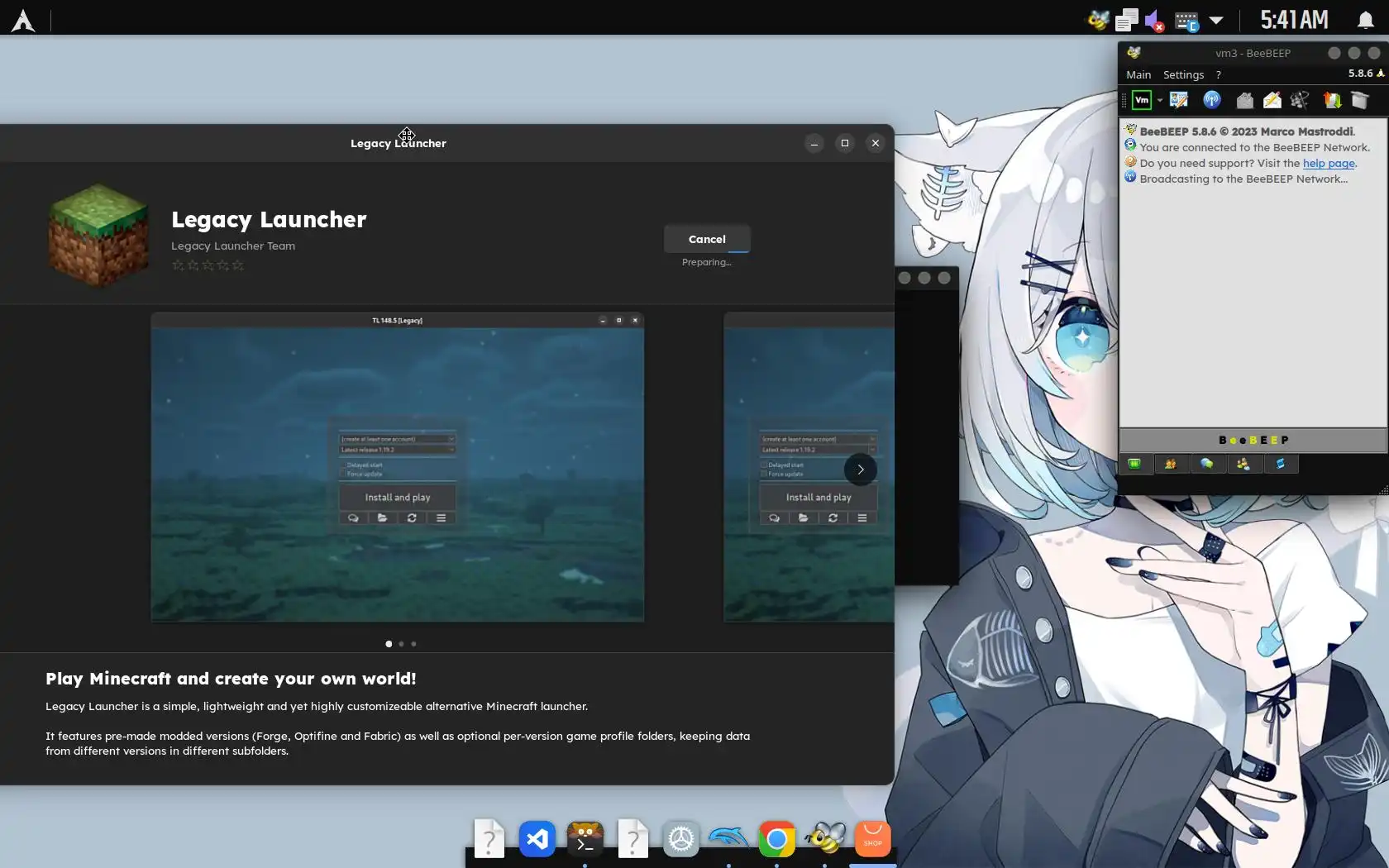
Task: Open the cat terminal app in the dock
Action: click(x=585, y=838)
